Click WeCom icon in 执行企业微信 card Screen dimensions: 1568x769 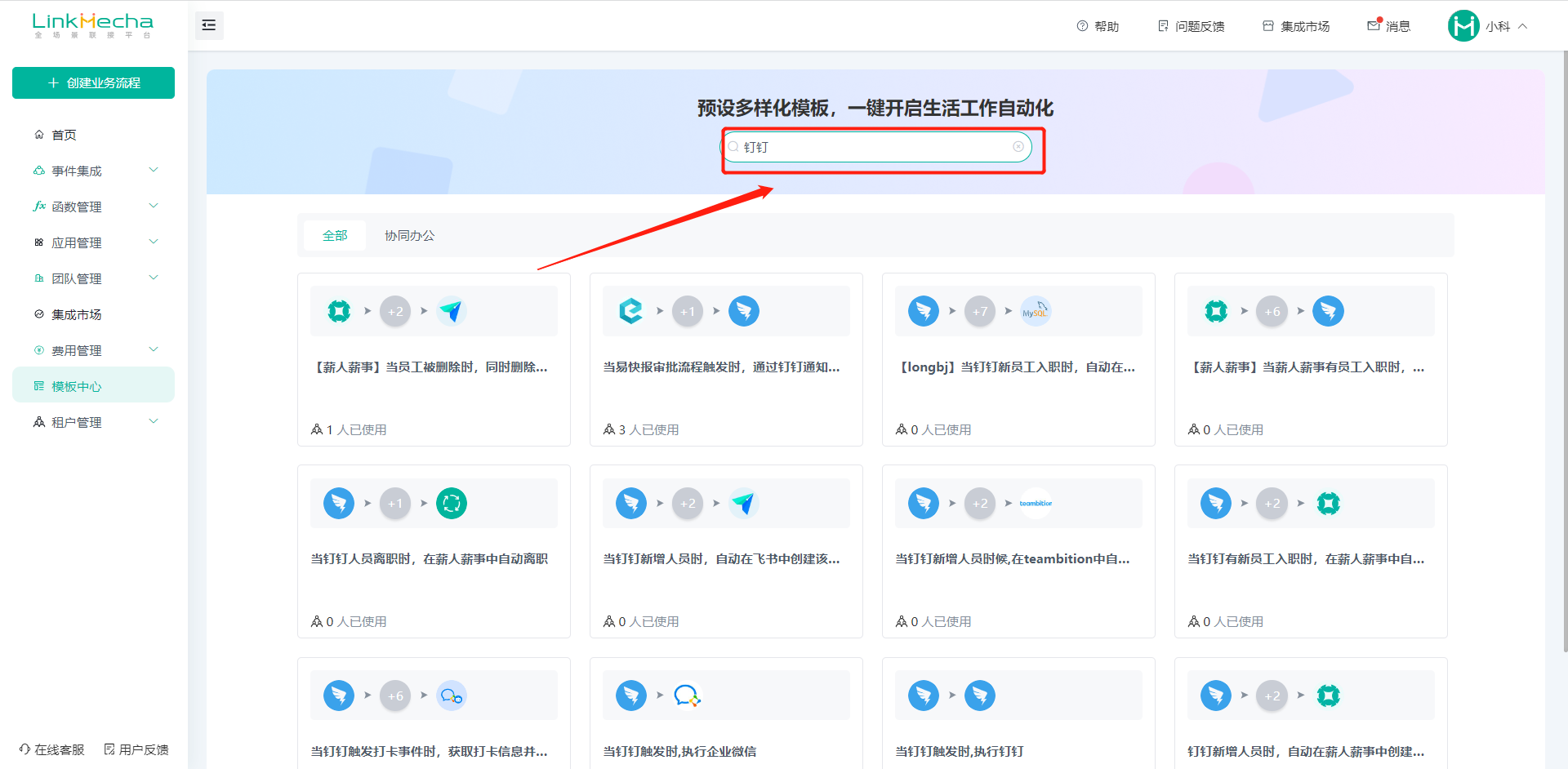688,696
